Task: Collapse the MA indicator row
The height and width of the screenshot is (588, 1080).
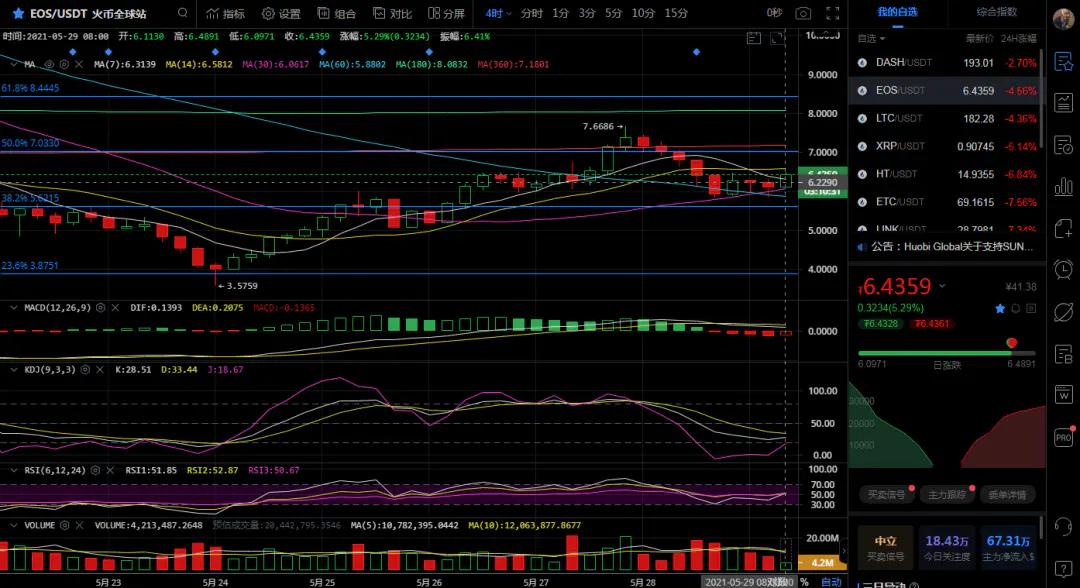Action: 13,64
